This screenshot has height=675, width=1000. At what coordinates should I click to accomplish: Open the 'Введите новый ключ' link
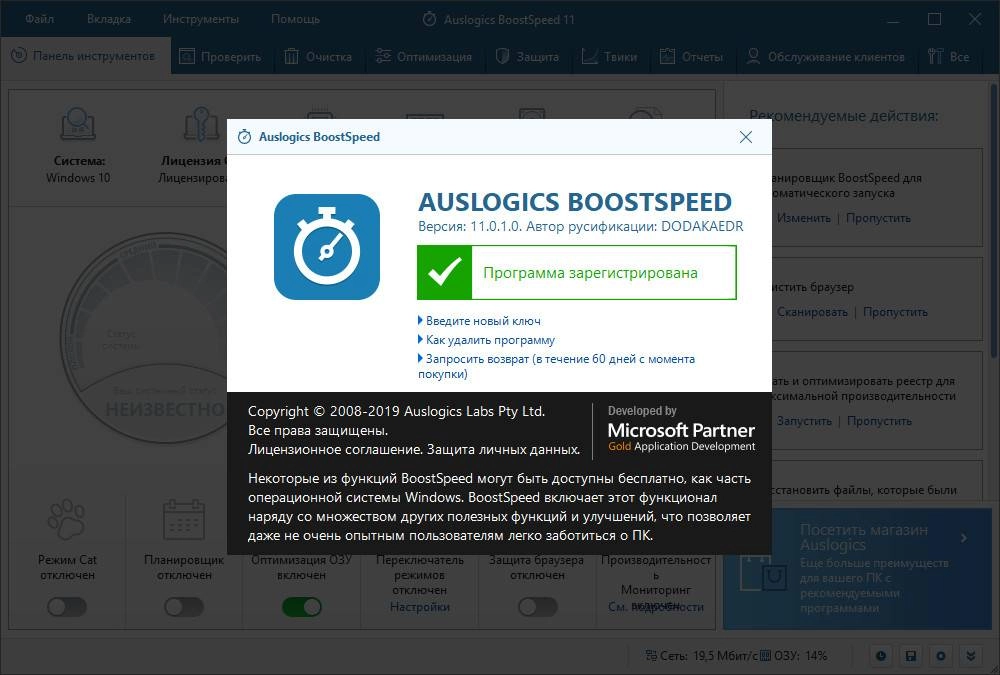(x=483, y=321)
